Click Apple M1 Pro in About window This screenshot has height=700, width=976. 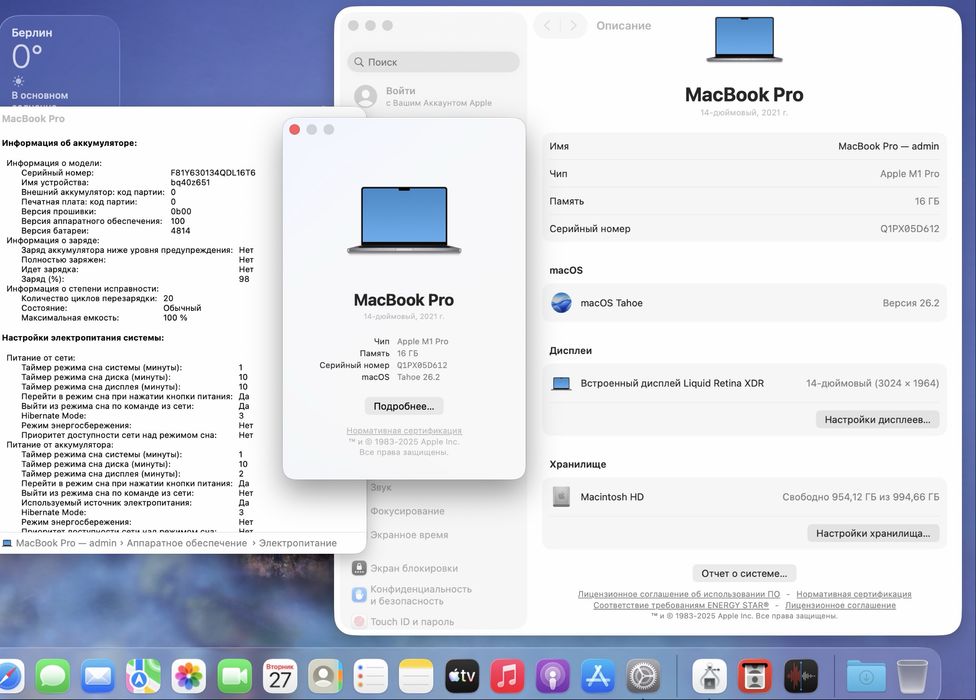click(x=423, y=342)
